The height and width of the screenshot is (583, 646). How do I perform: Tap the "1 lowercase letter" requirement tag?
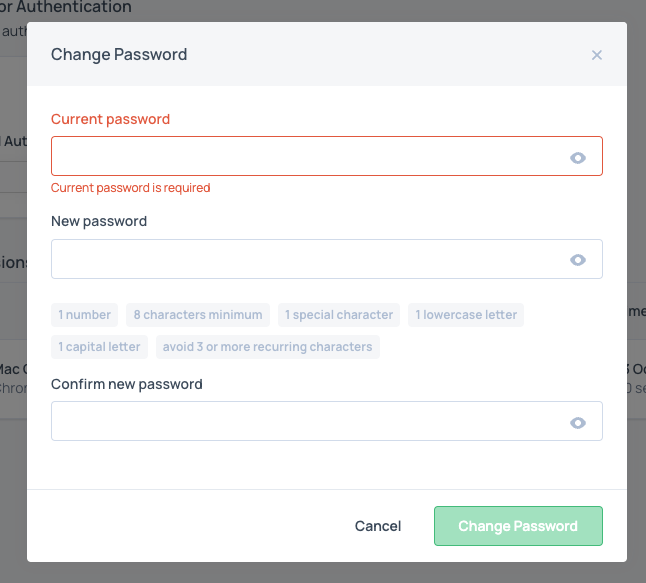click(466, 315)
